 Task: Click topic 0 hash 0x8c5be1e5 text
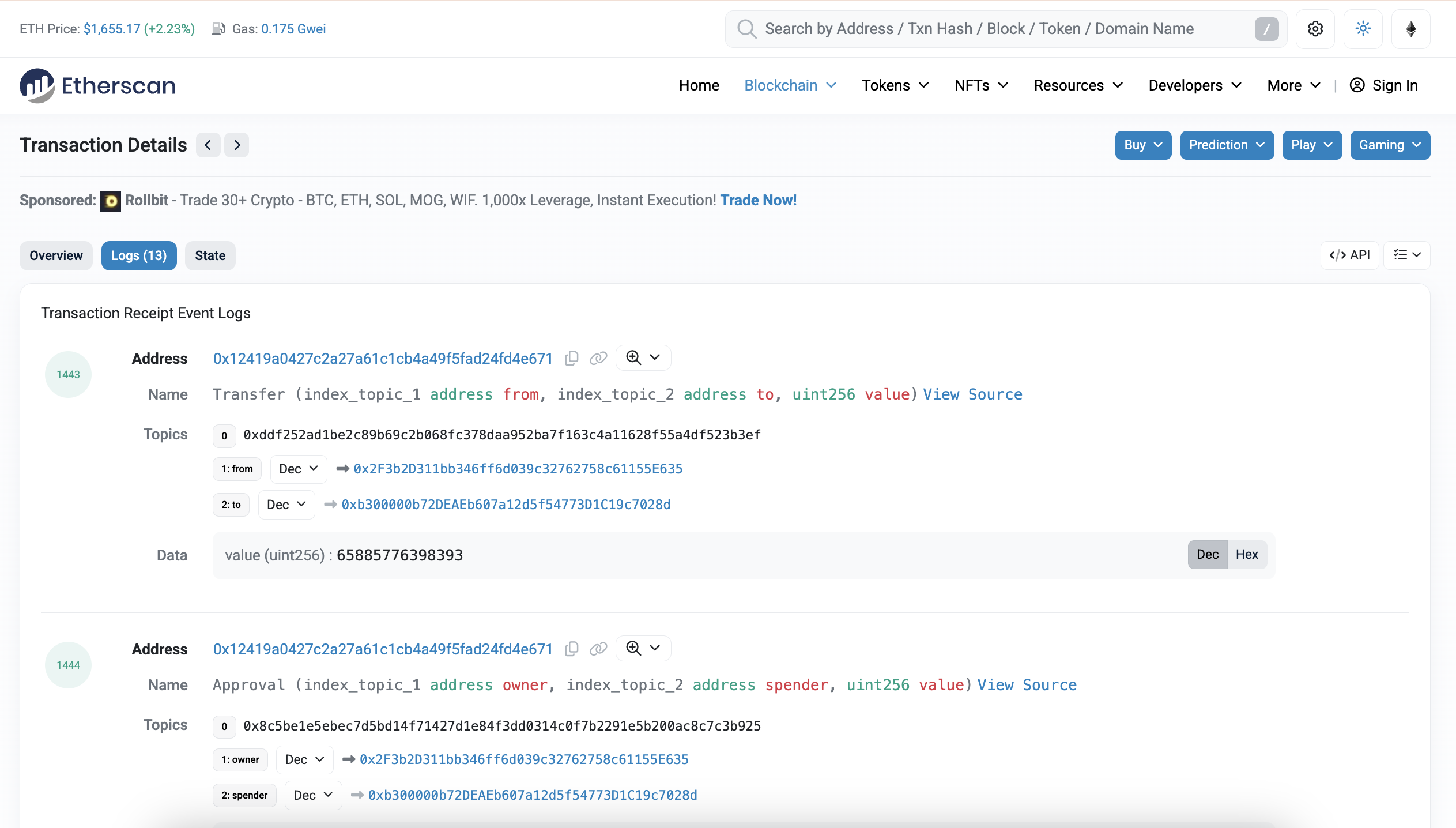501,726
